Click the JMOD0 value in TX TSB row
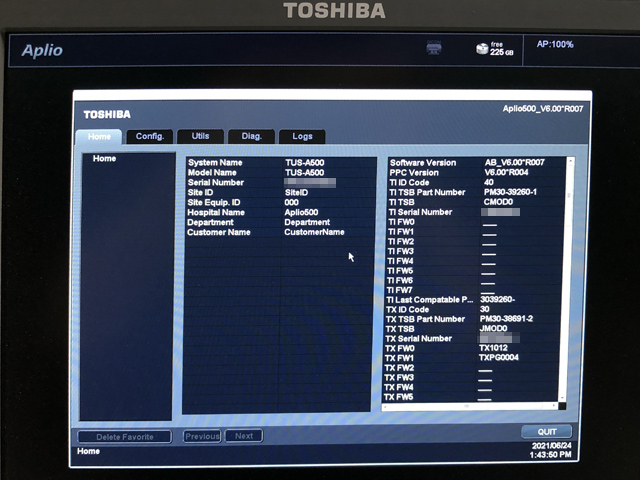640x480 pixels. point(493,329)
